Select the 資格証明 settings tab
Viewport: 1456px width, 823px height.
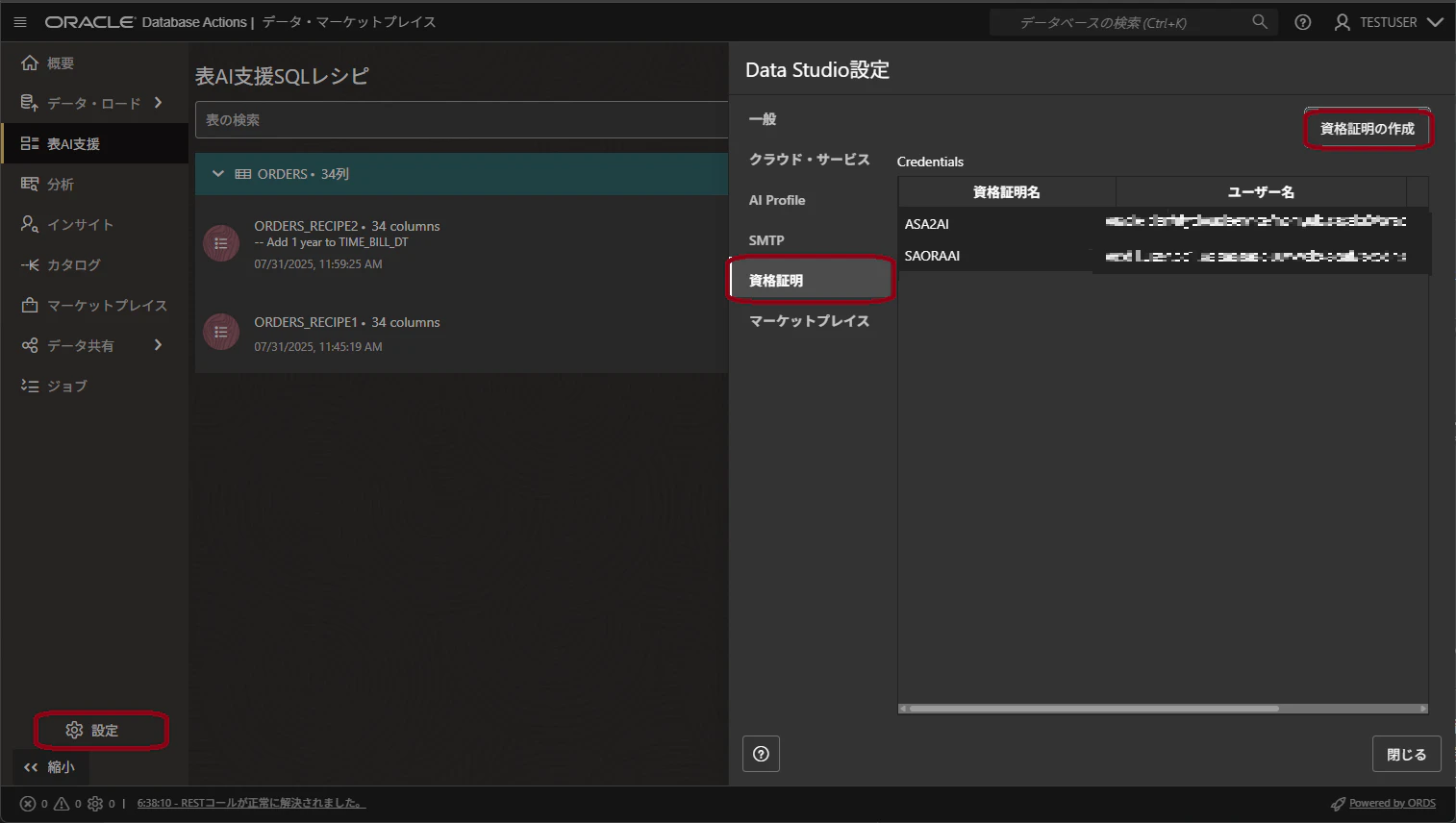click(811, 280)
